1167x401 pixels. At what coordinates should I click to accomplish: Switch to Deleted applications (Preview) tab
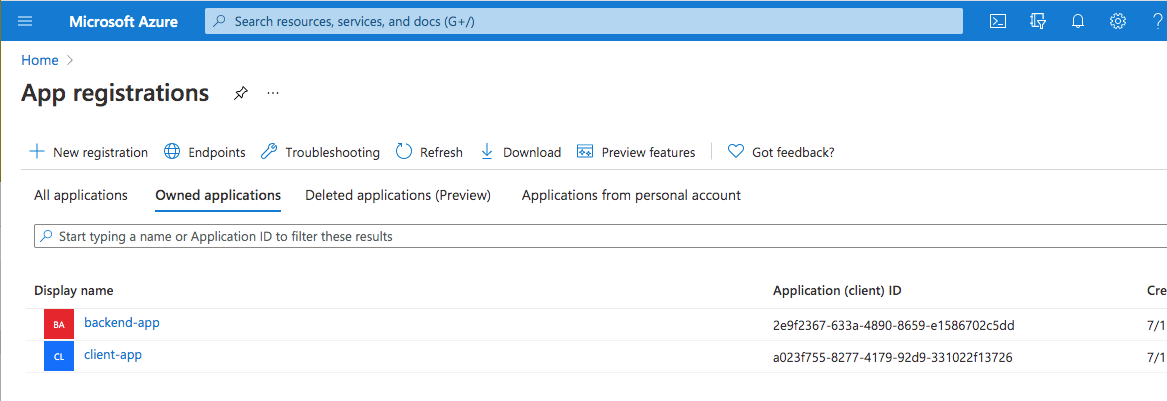(x=398, y=195)
